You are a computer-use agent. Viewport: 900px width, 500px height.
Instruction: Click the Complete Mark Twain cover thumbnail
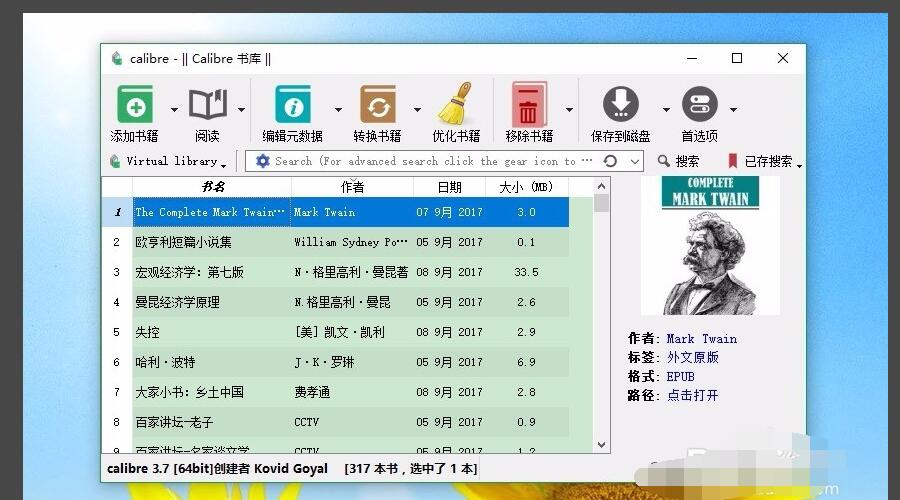[710, 246]
